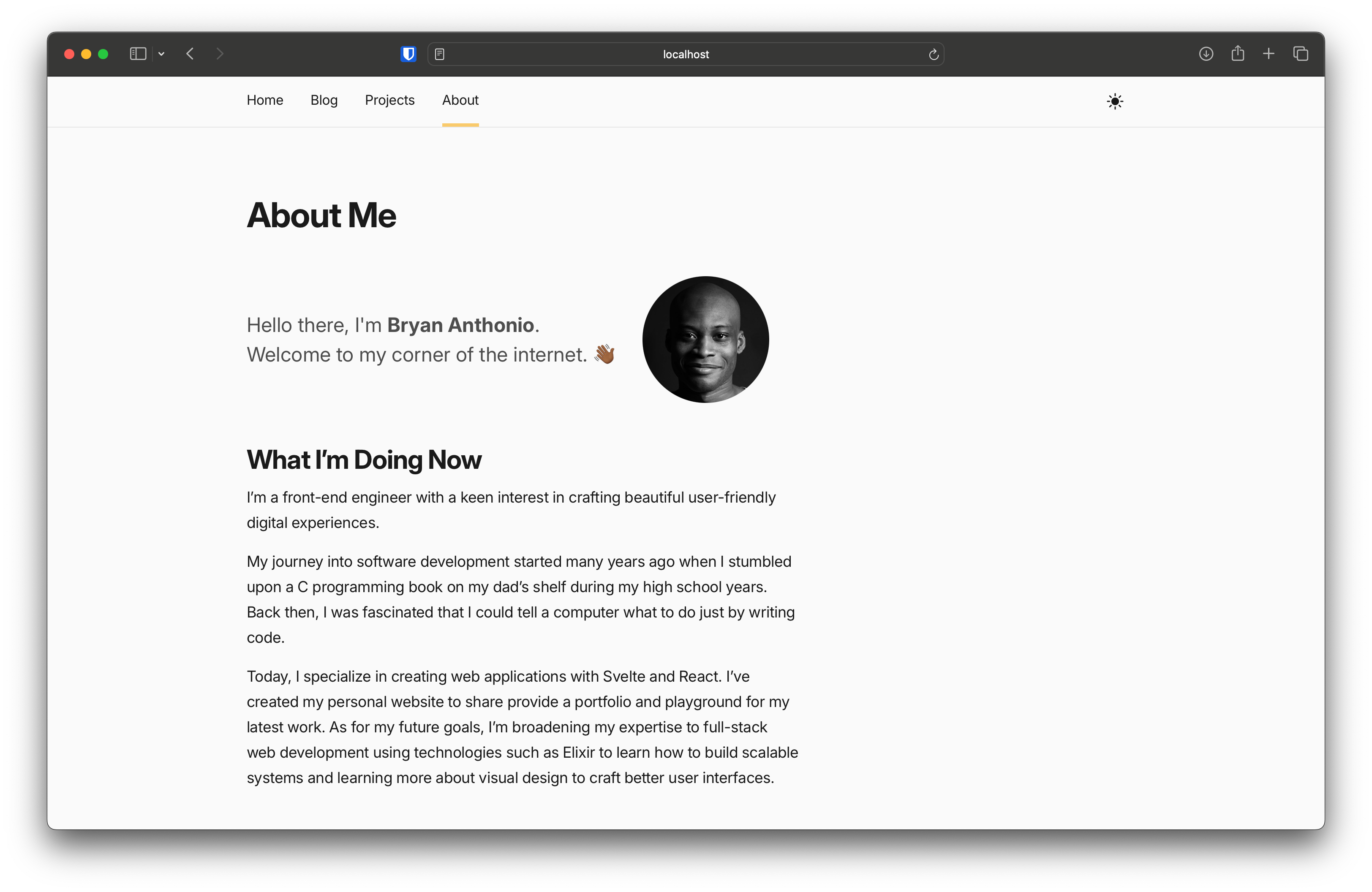The width and height of the screenshot is (1372, 892).
Task: Navigate back to the previous page
Action: [x=190, y=54]
